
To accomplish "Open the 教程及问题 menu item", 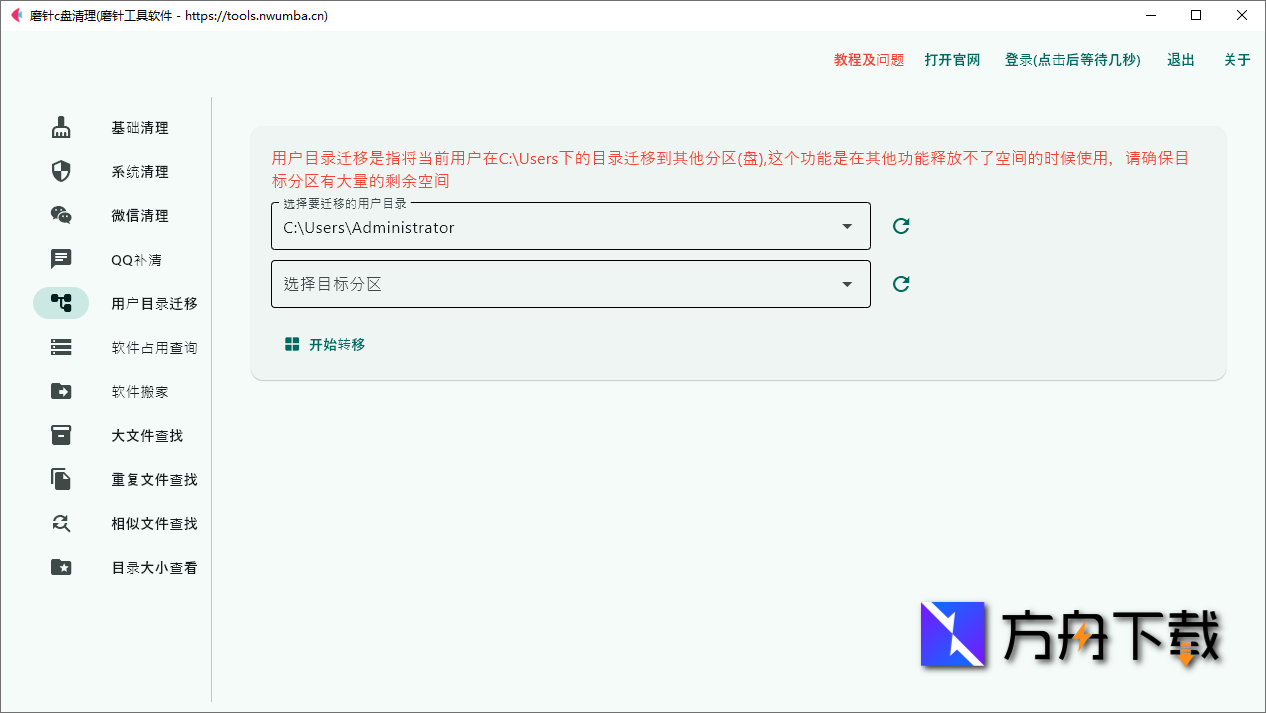I will click(x=866, y=59).
